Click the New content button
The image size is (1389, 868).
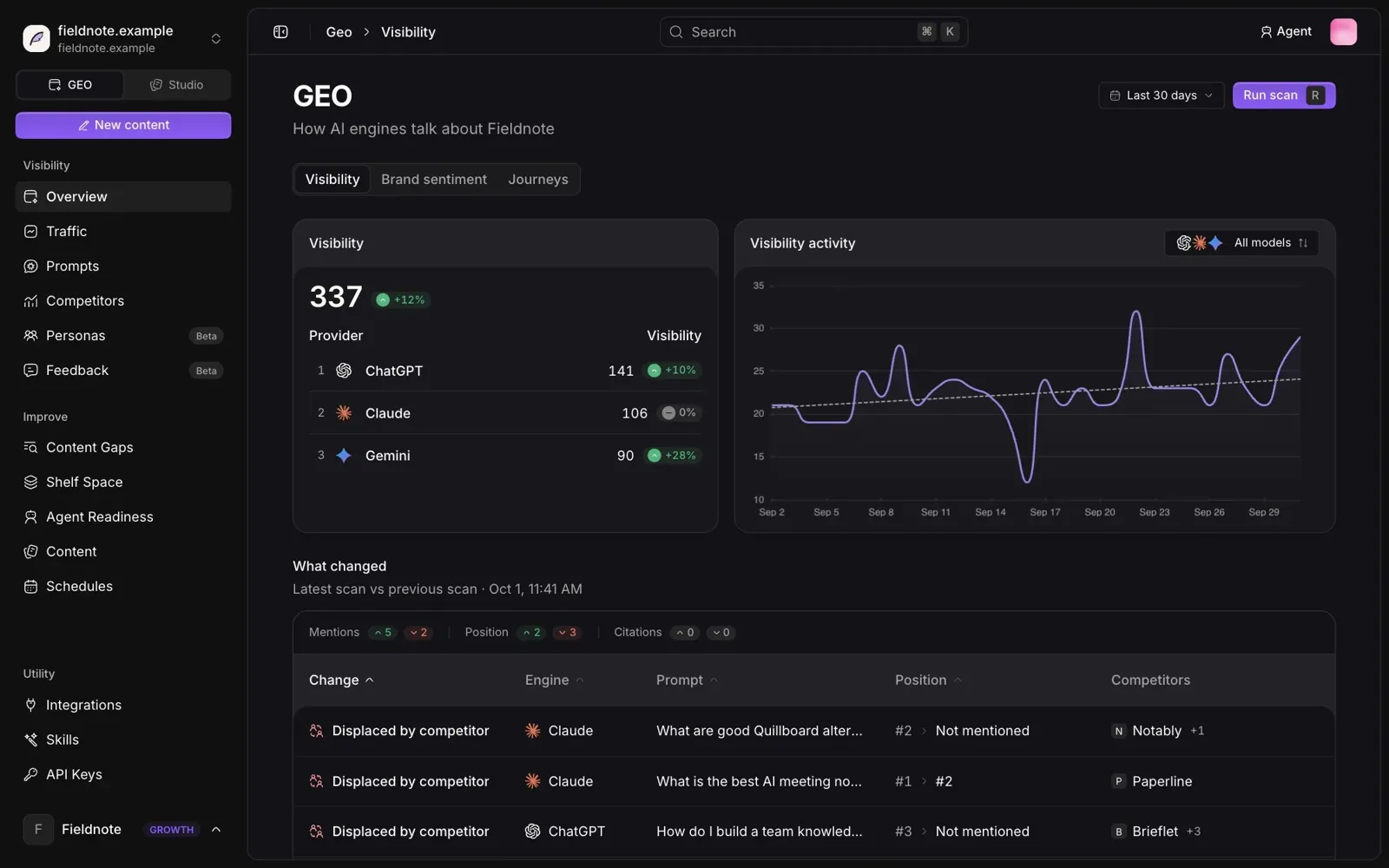(123, 125)
